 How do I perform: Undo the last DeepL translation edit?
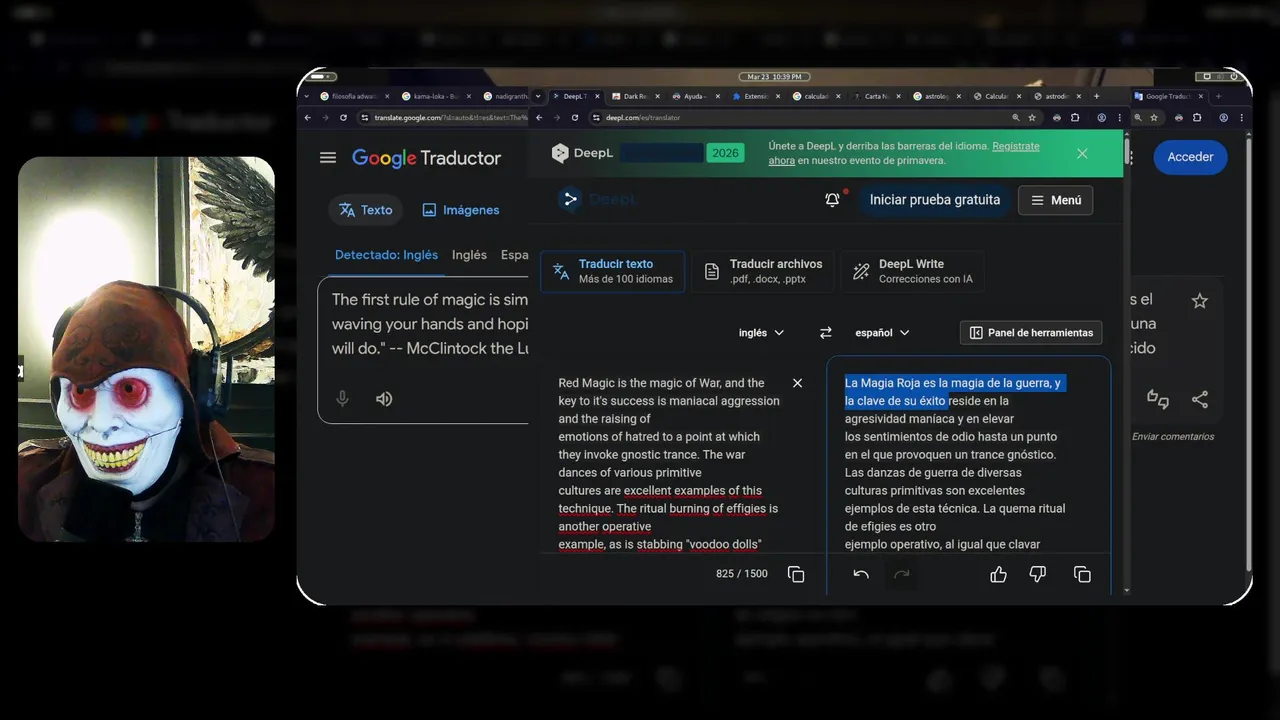pyautogui.click(x=861, y=574)
